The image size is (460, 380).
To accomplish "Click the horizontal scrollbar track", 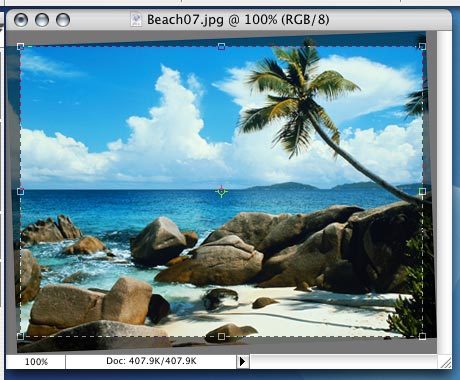I will (343, 362).
